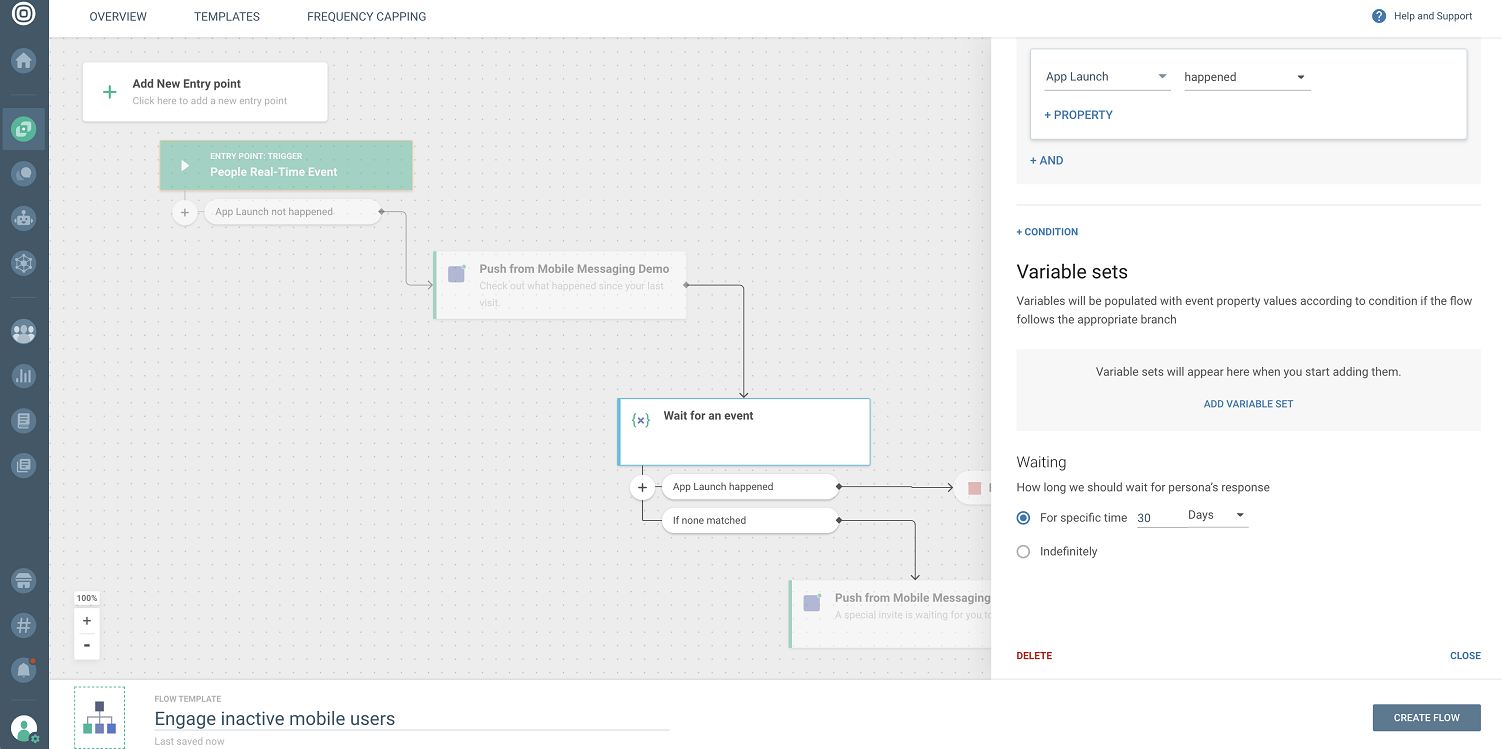This screenshot has height=749, width=1502.
Task: Expand the 'happened' condition dropdown
Action: (1246, 77)
